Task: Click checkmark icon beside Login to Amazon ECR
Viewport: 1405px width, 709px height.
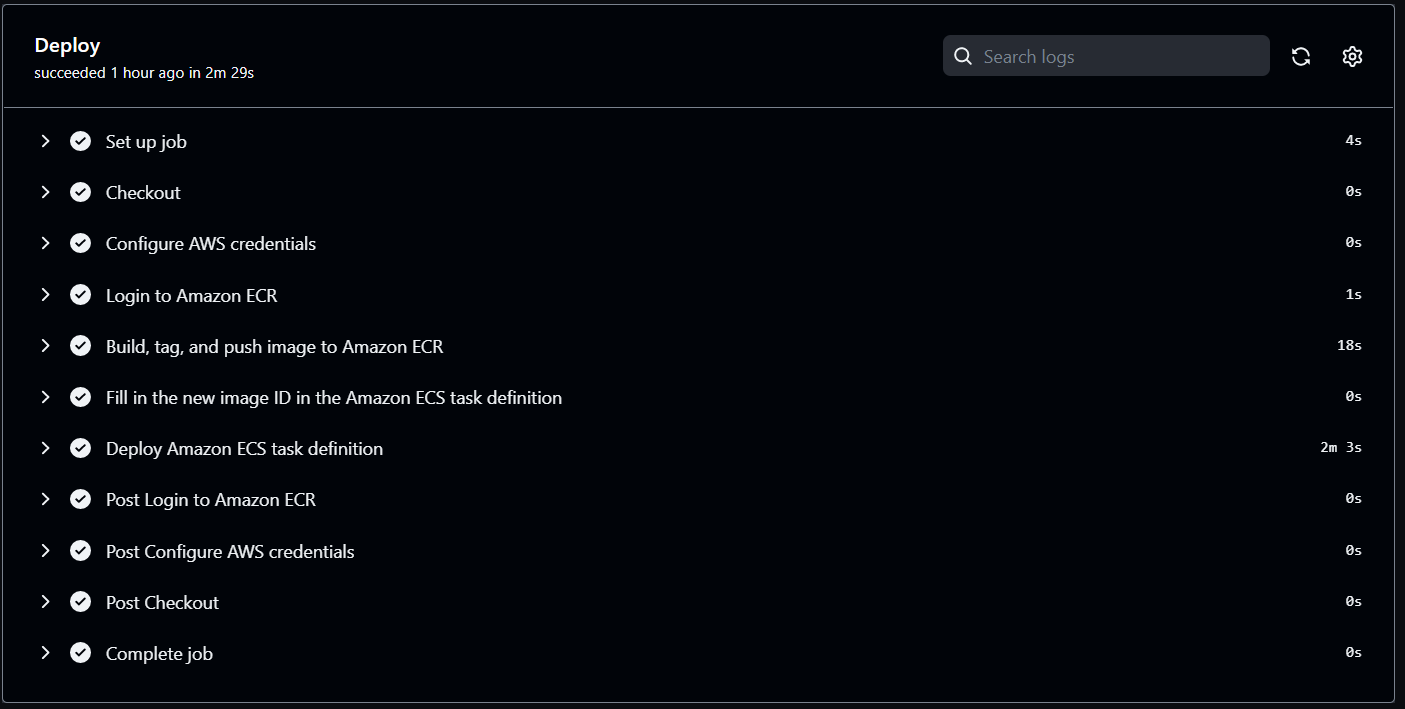Action: [81, 295]
